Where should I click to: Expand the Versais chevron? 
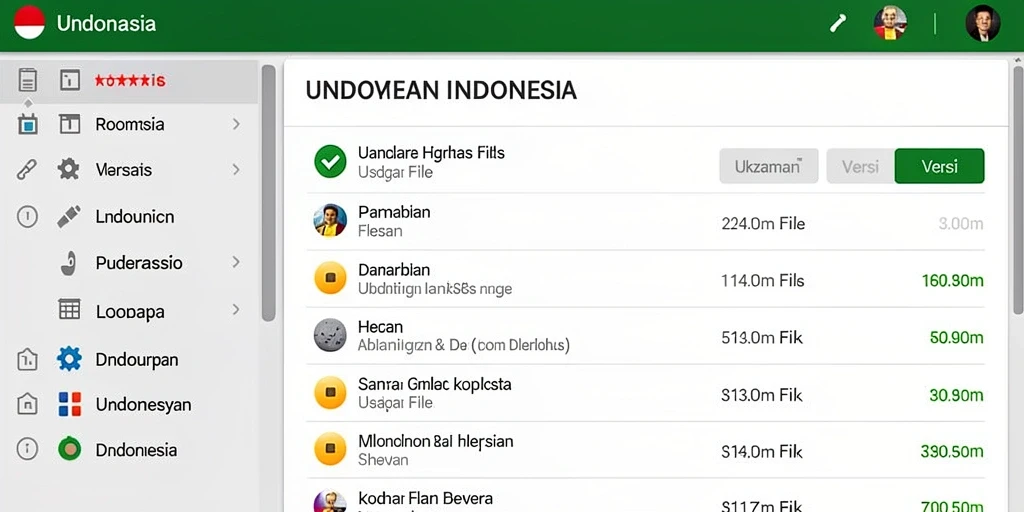236,170
